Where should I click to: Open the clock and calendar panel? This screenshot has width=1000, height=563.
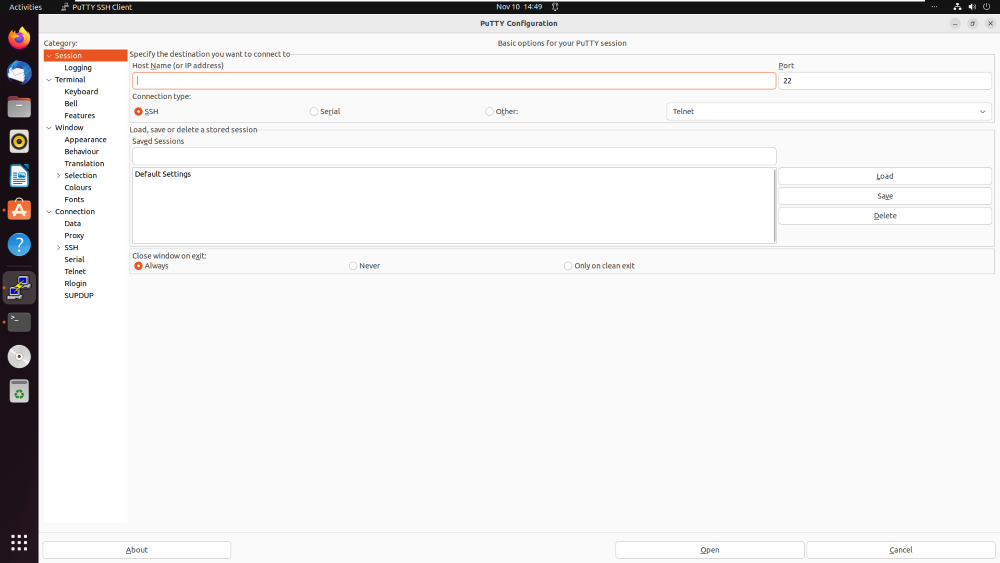click(519, 7)
